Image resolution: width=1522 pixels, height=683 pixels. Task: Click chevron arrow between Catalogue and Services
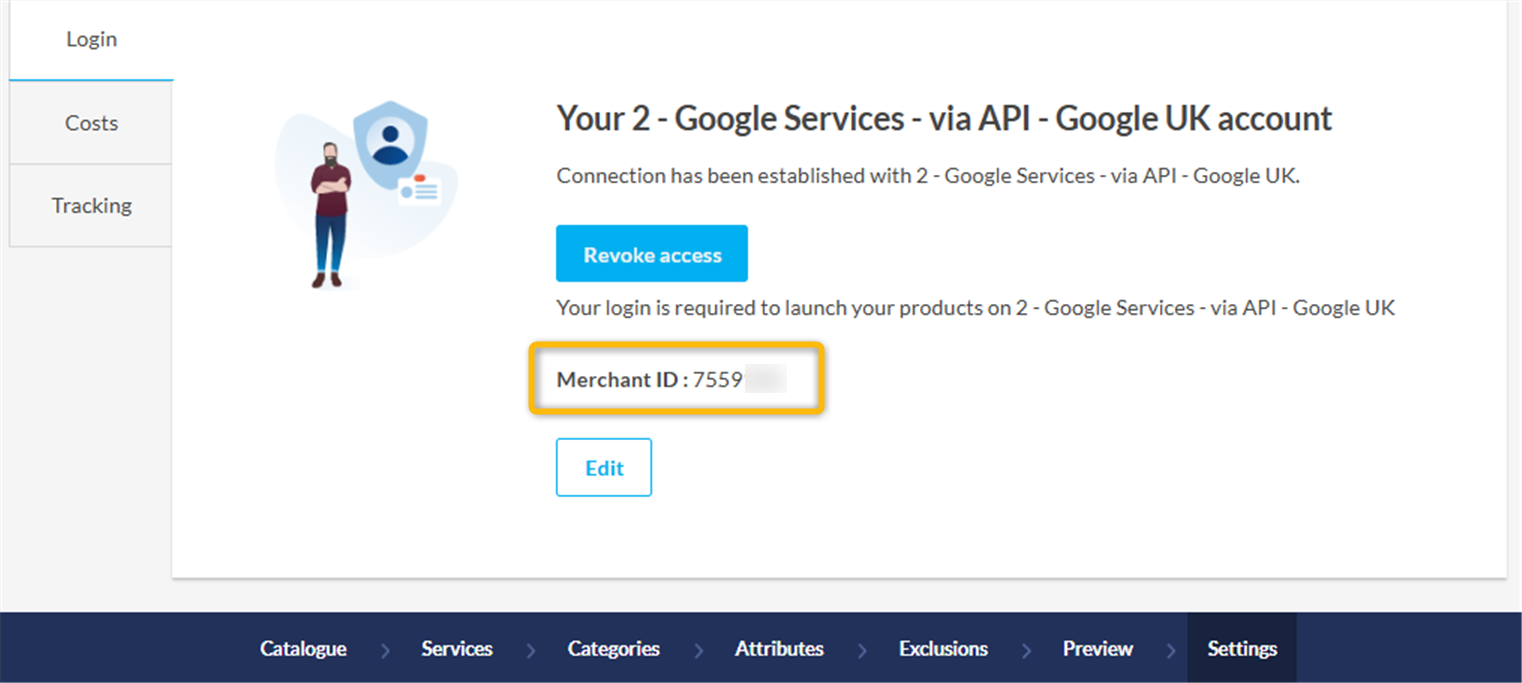[385, 650]
